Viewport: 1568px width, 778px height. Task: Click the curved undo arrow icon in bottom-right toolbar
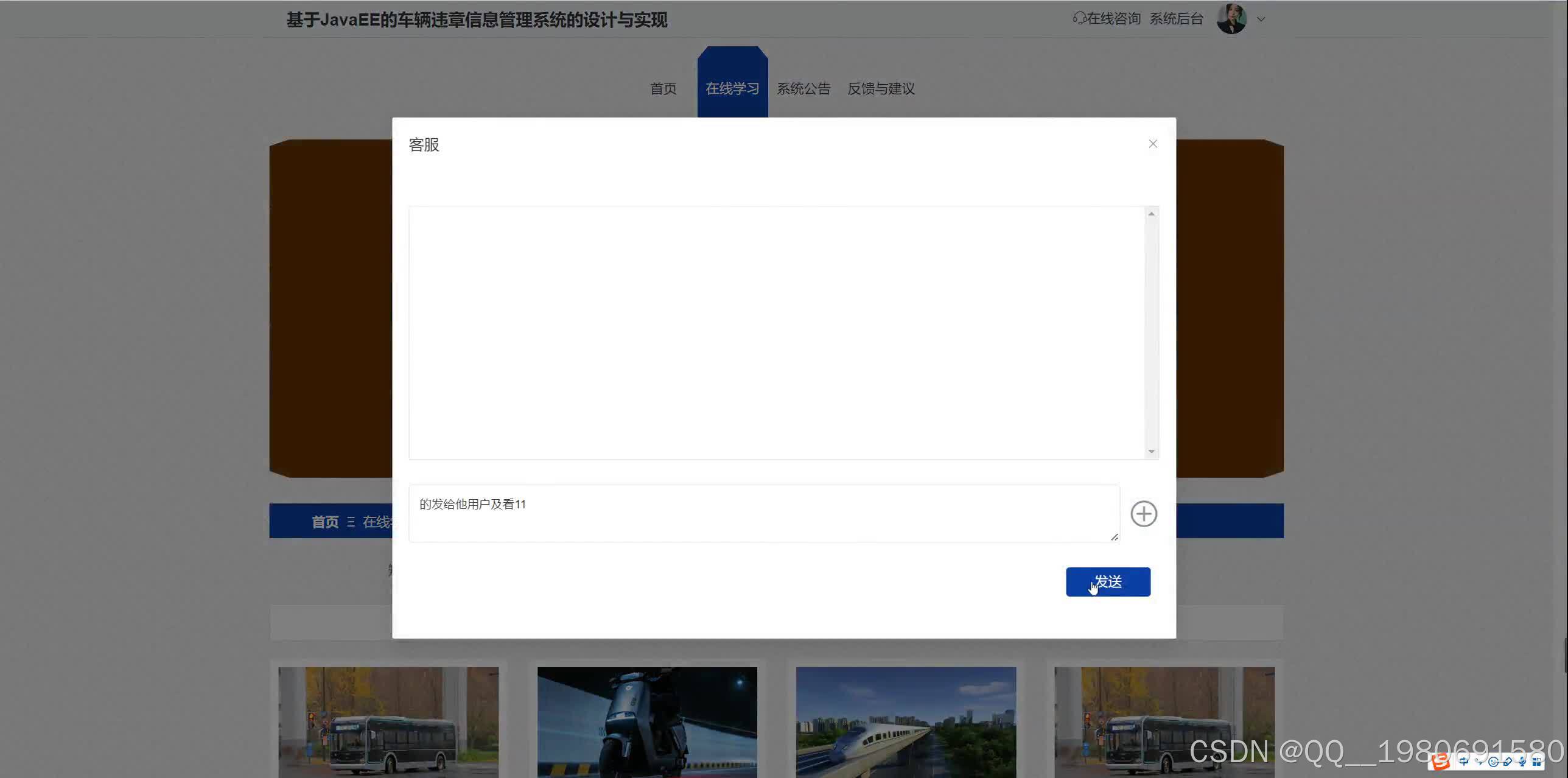[x=1479, y=763]
